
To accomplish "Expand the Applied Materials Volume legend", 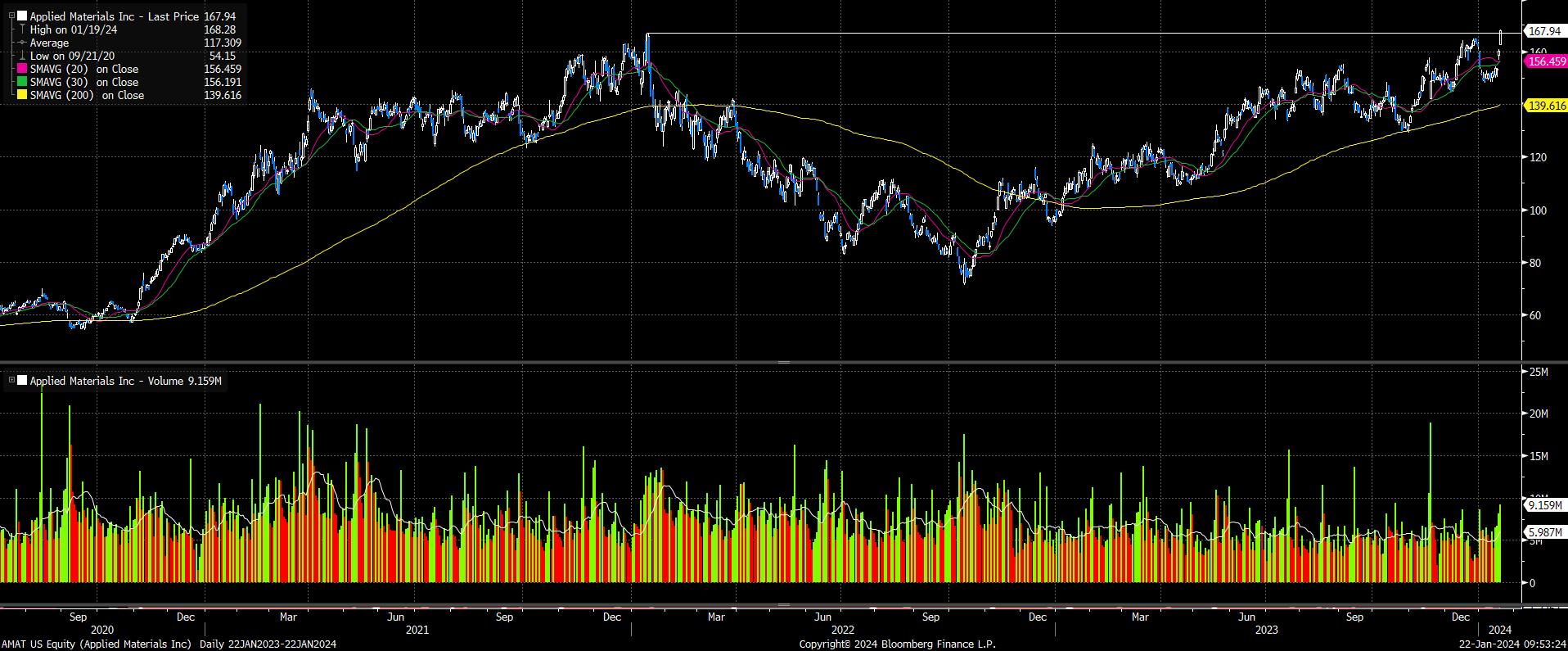I will pyautogui.click(x=11, y=381).
